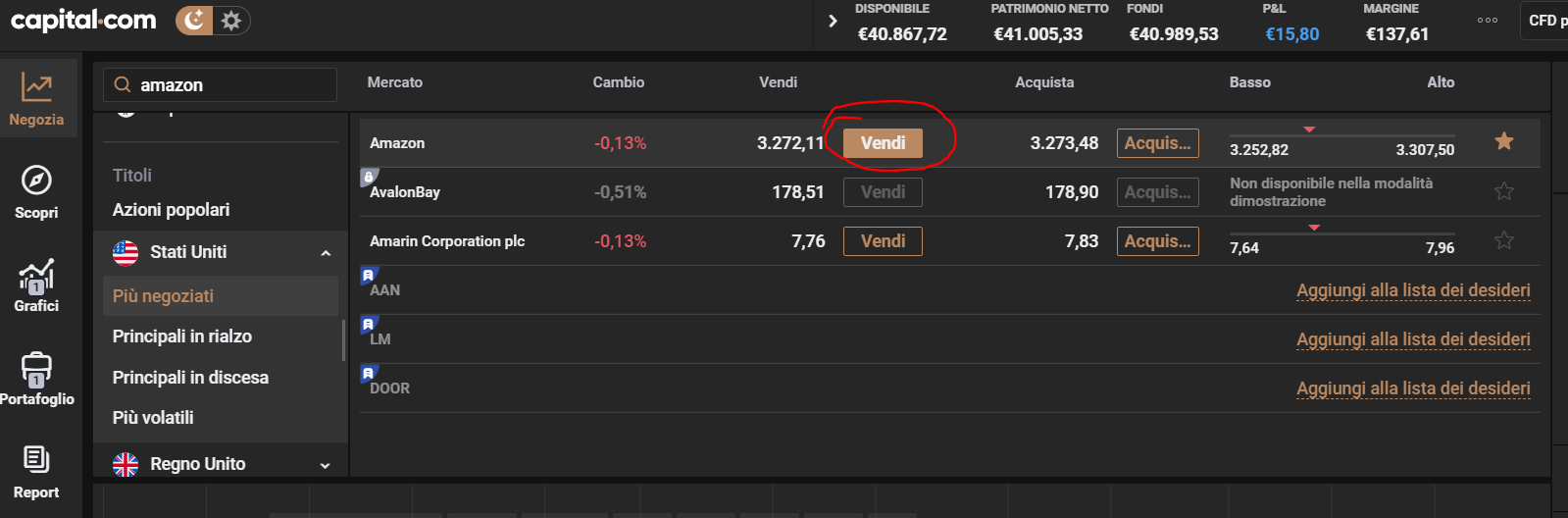The image size is (1568, 518).
Task: Click disabled Acquista button for AvalonBay
Action: (1157, 192)
